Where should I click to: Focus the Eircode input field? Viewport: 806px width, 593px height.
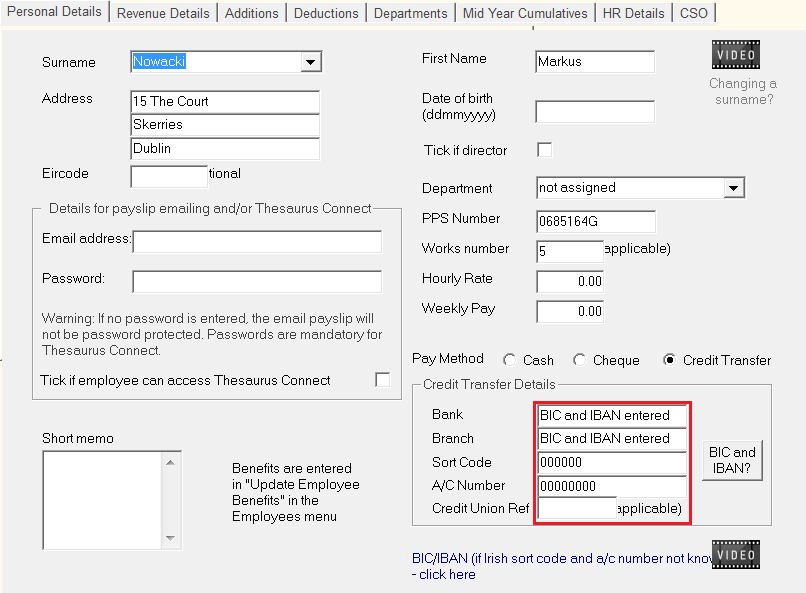169,176
